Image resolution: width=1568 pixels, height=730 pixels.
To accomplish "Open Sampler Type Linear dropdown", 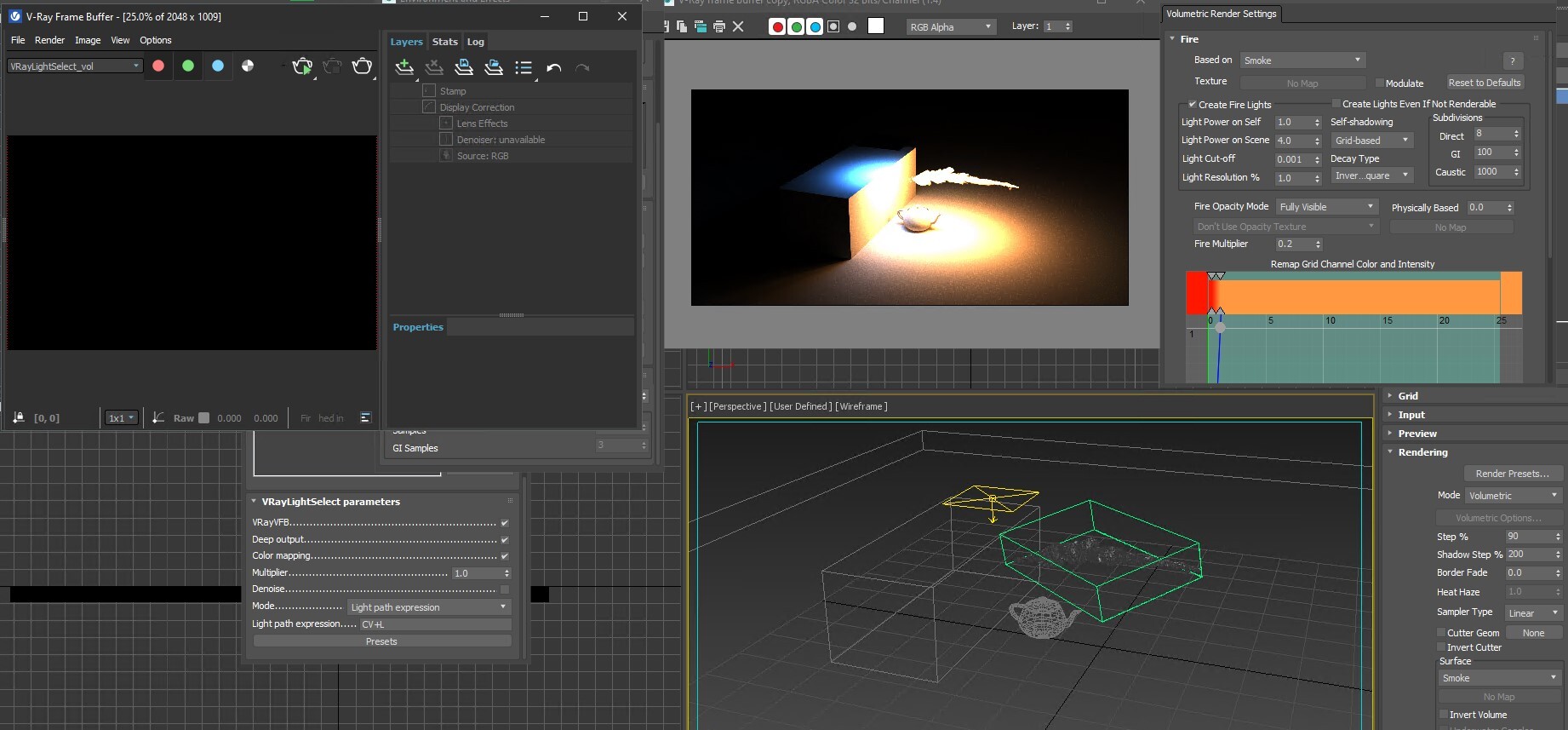I will (1533, 613).
